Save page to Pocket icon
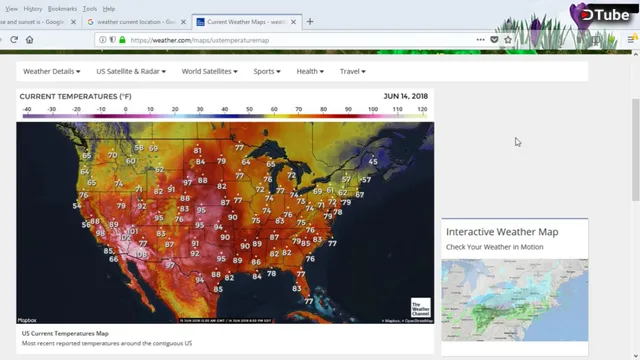Screen dimensions: 640x360 (494, 40)
